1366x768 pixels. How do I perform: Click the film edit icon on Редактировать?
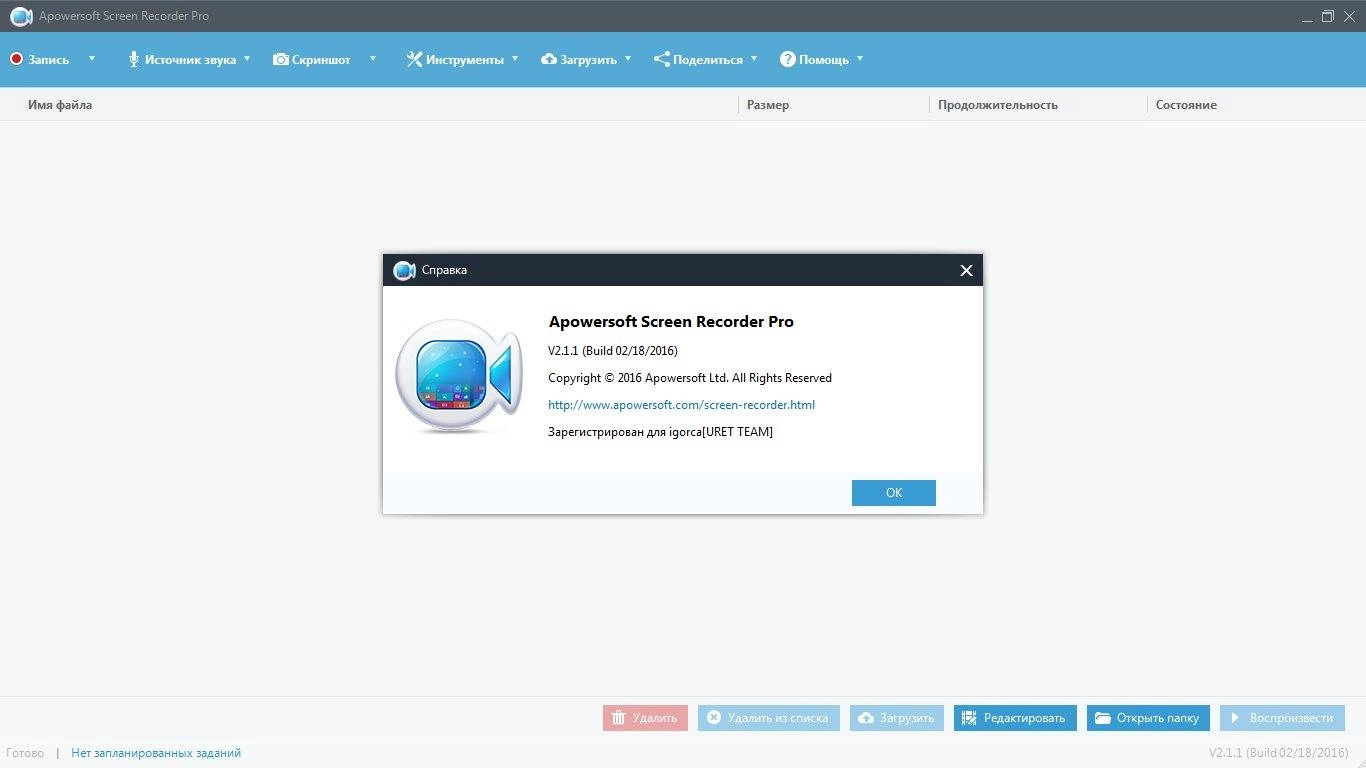click(x=970, y=718)
